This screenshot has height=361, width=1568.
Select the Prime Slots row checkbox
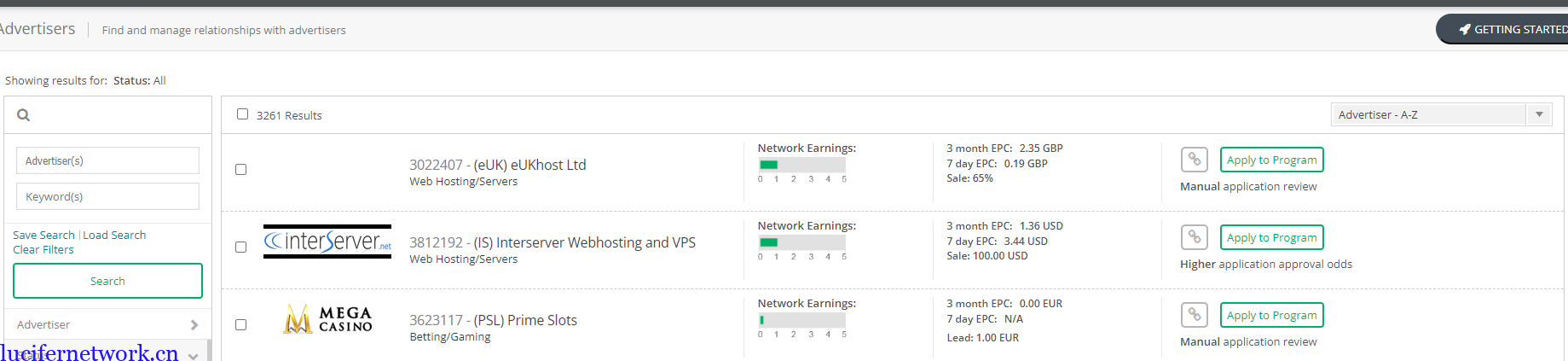point(241,325)
